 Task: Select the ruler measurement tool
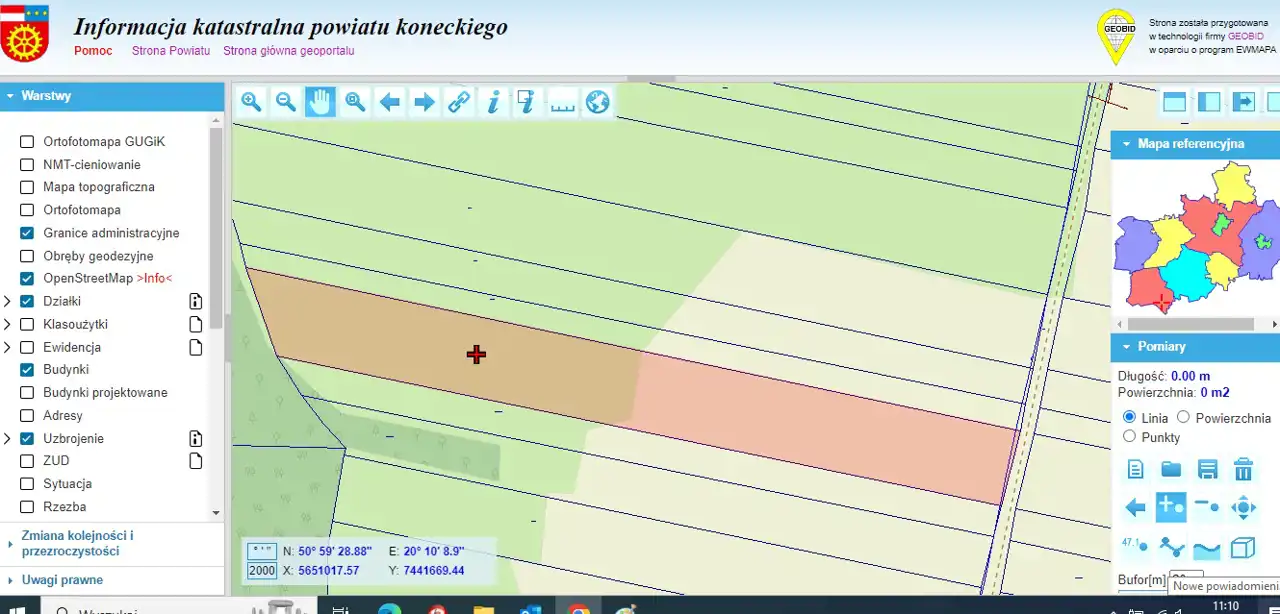pos(563,102)
